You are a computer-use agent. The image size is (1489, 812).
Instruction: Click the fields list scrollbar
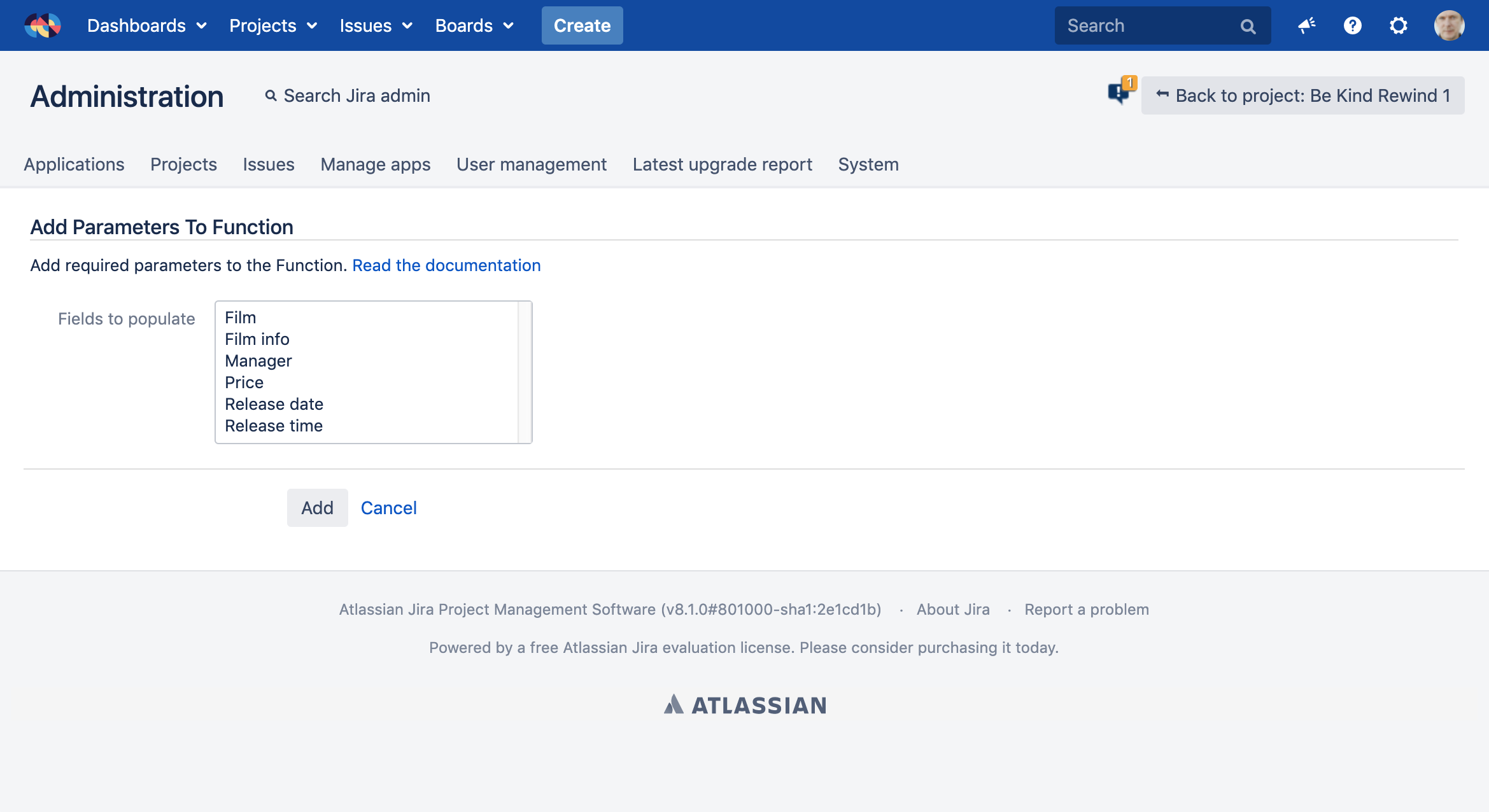[x=525, y=372]
